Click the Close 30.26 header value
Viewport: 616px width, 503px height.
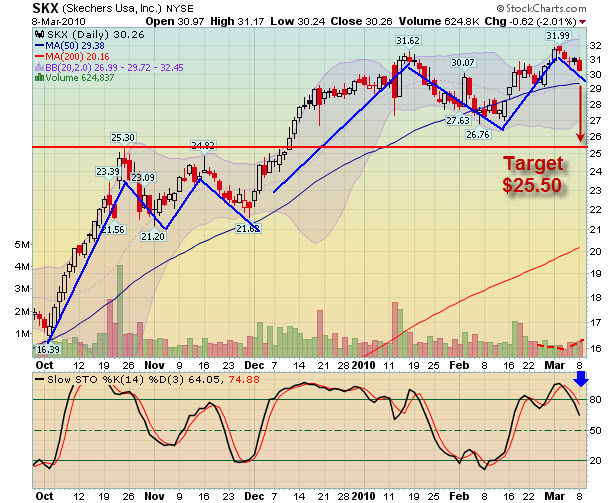pyautogui.click(x=361, y=21)
